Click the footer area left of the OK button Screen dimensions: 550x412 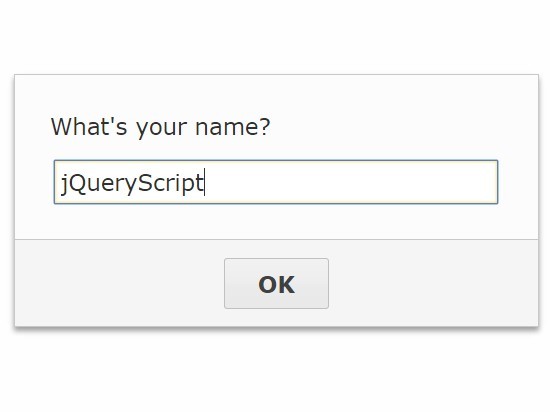coord(119,283)
